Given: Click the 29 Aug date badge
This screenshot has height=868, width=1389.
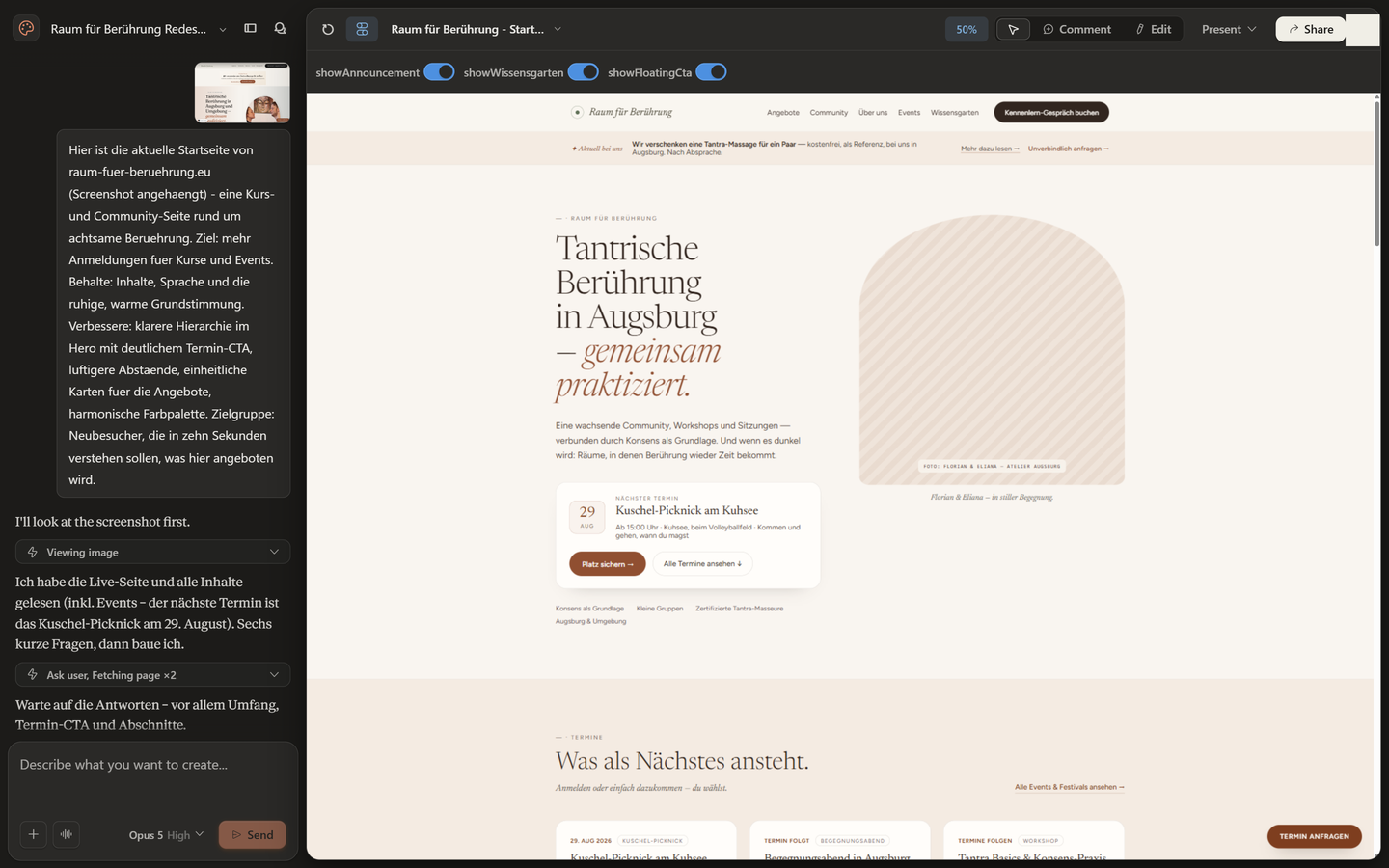Looking at the screenshot, I should tap(587, 517).
